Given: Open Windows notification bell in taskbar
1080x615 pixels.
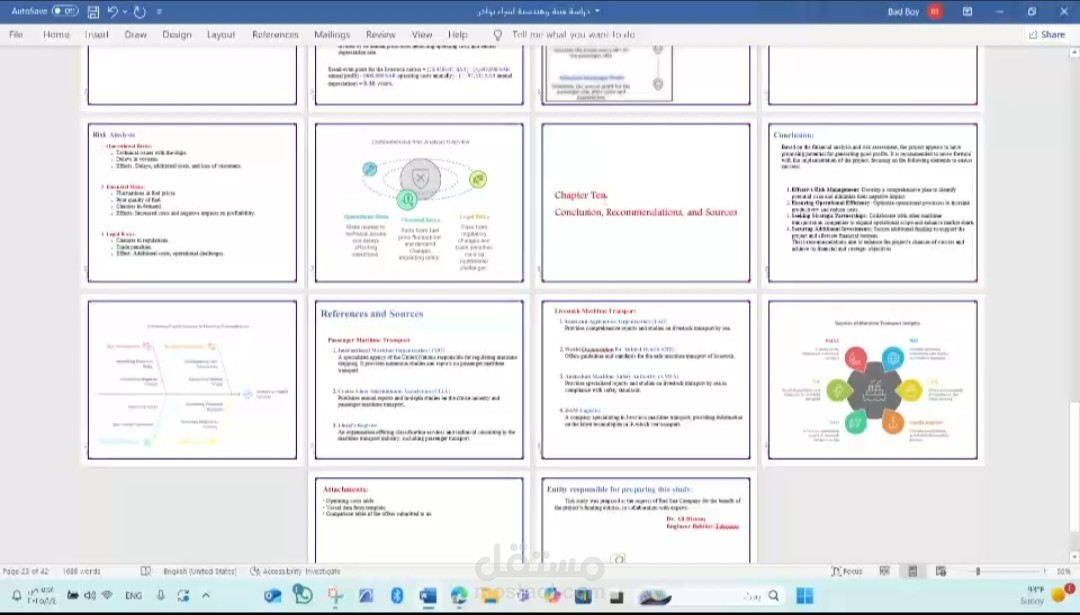Looking at the screenshot, I should [16, 595].
